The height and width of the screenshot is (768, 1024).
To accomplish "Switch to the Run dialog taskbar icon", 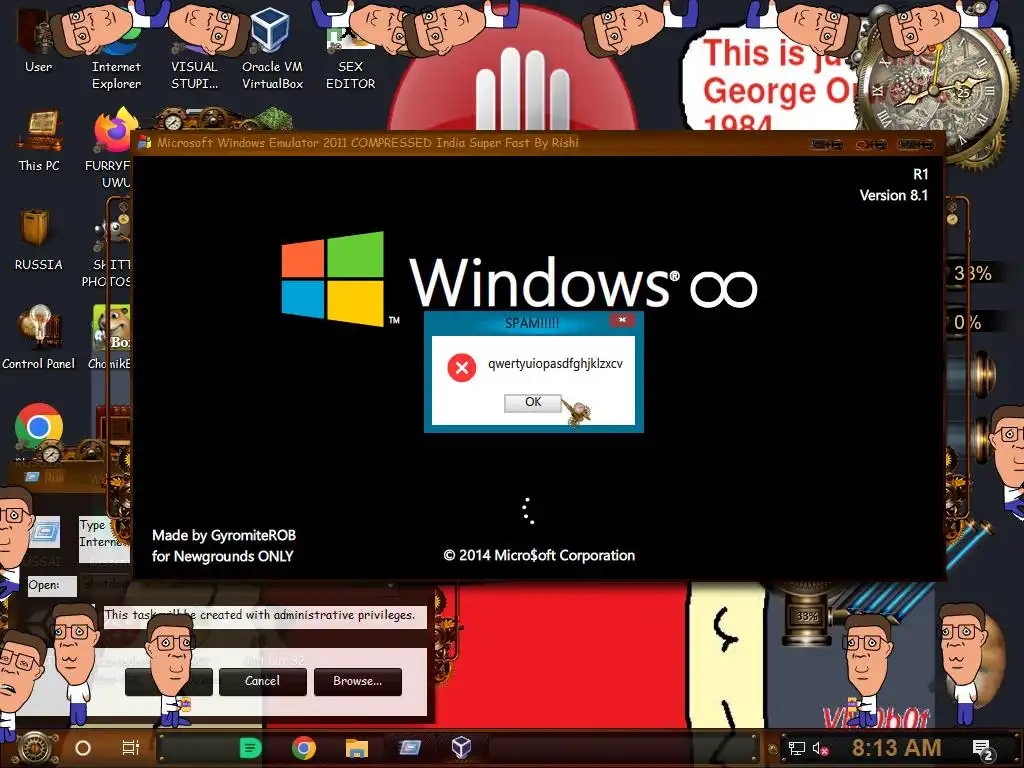I will [409, 747].
